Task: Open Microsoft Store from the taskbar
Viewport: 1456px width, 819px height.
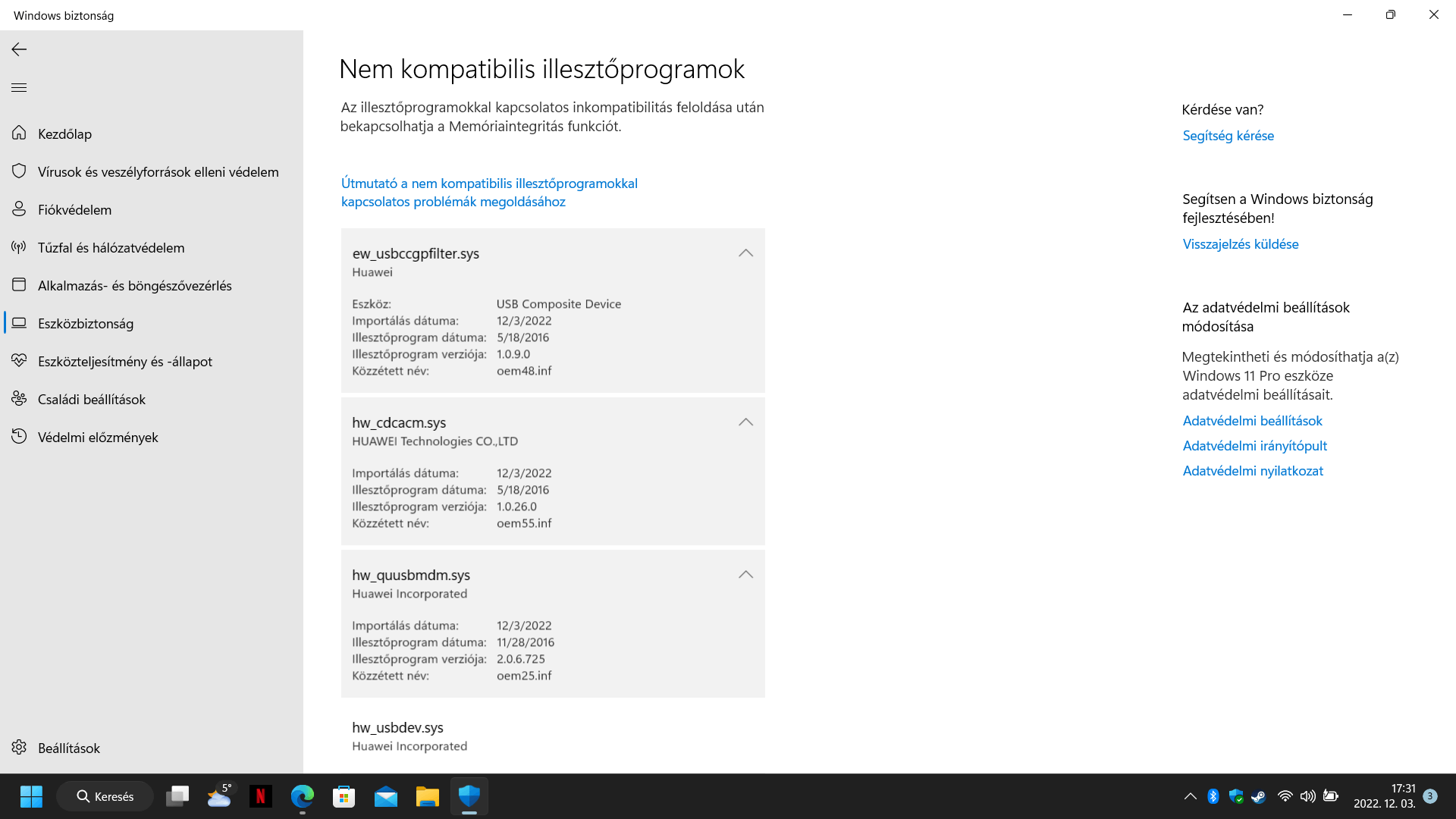Action: [x=344, y=796]
